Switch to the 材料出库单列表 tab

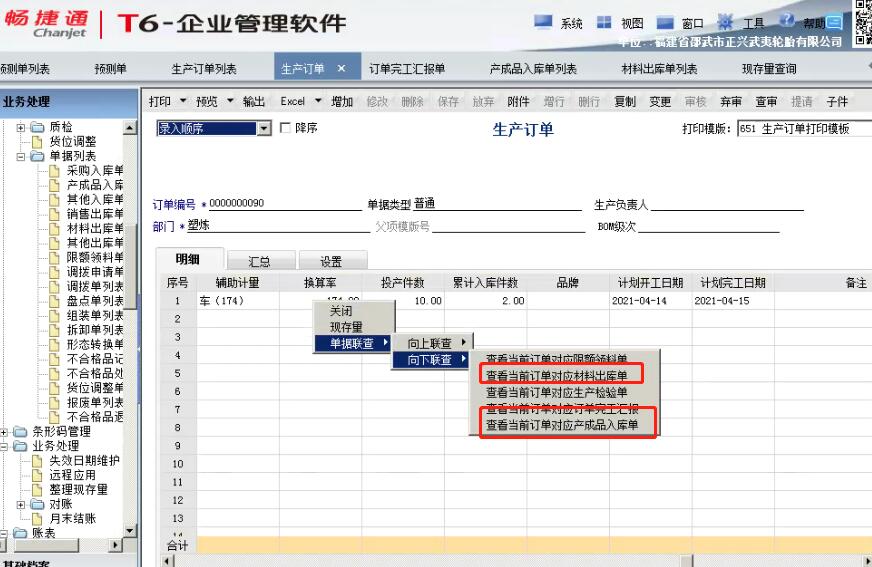click(x=659, y=69)
